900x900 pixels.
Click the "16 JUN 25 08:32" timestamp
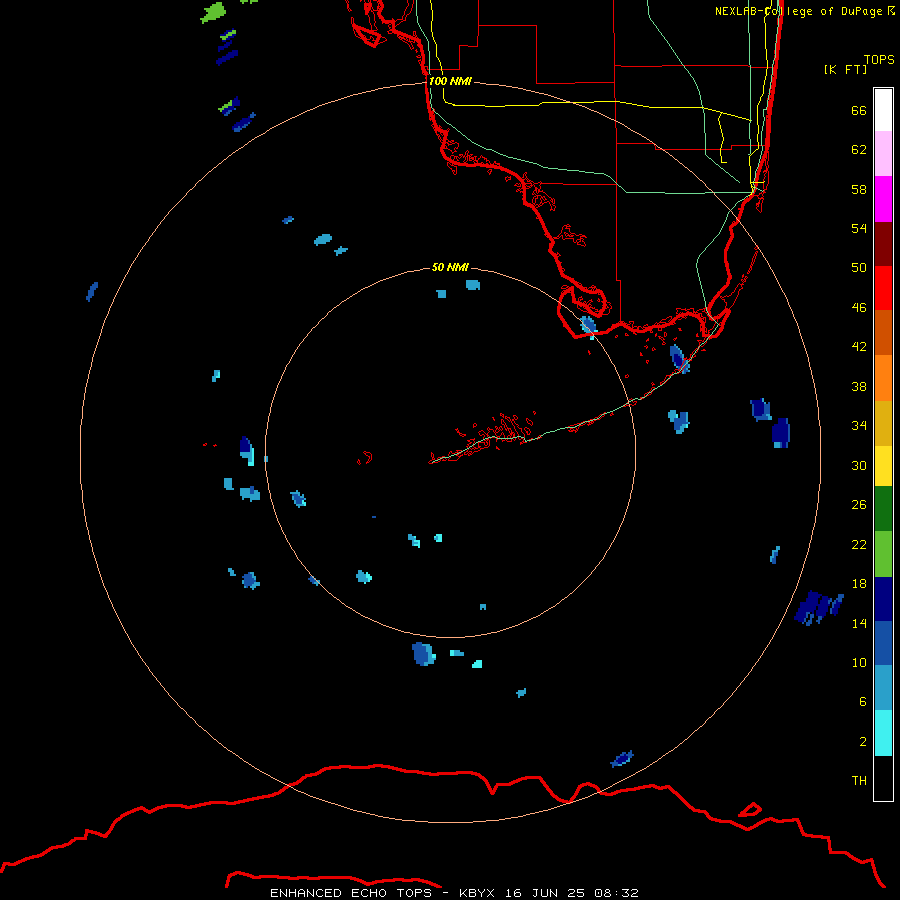pyautogui.click(x=571, y=893)
